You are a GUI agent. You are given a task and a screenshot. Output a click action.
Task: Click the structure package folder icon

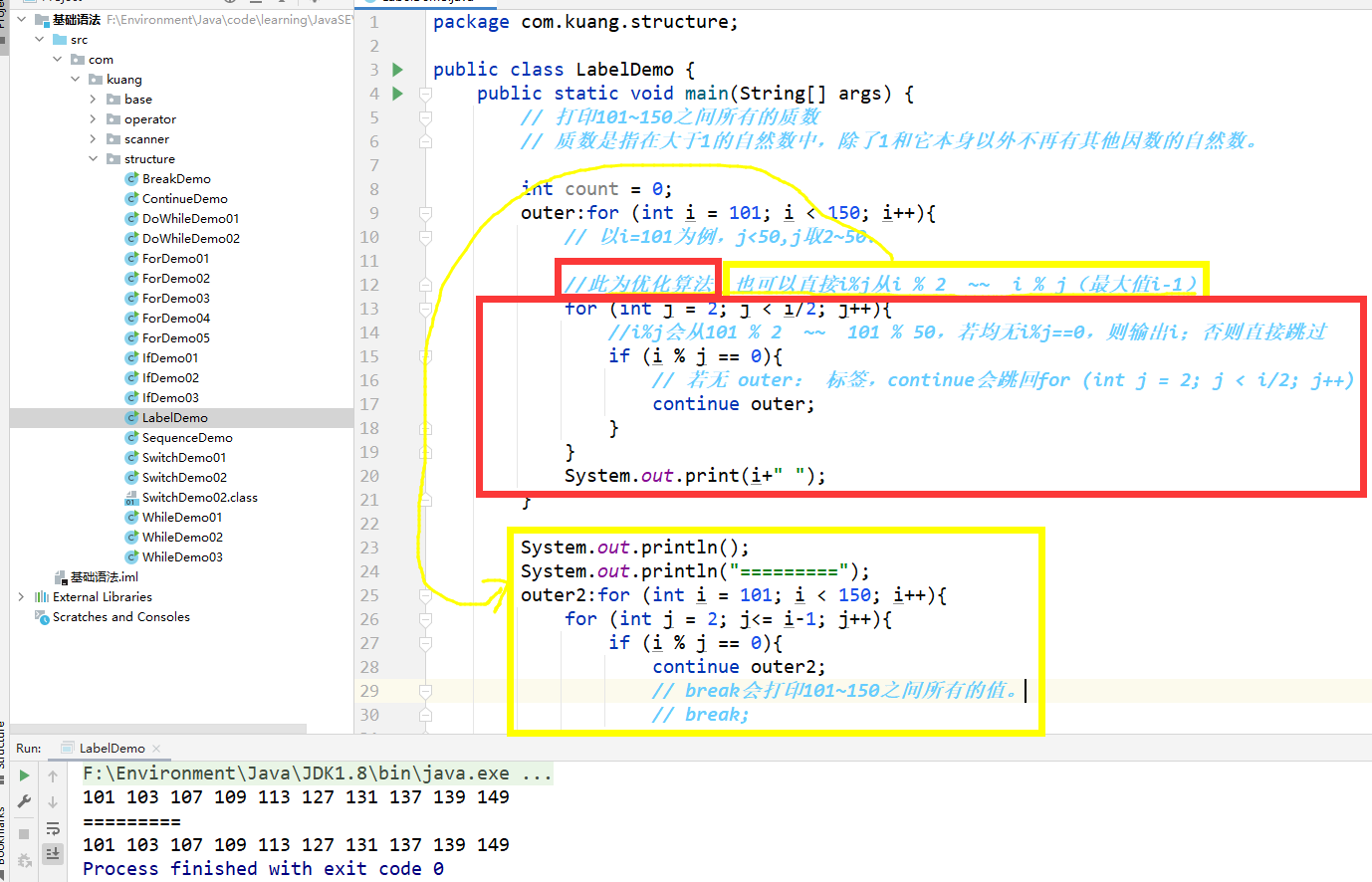click(114, 159)
